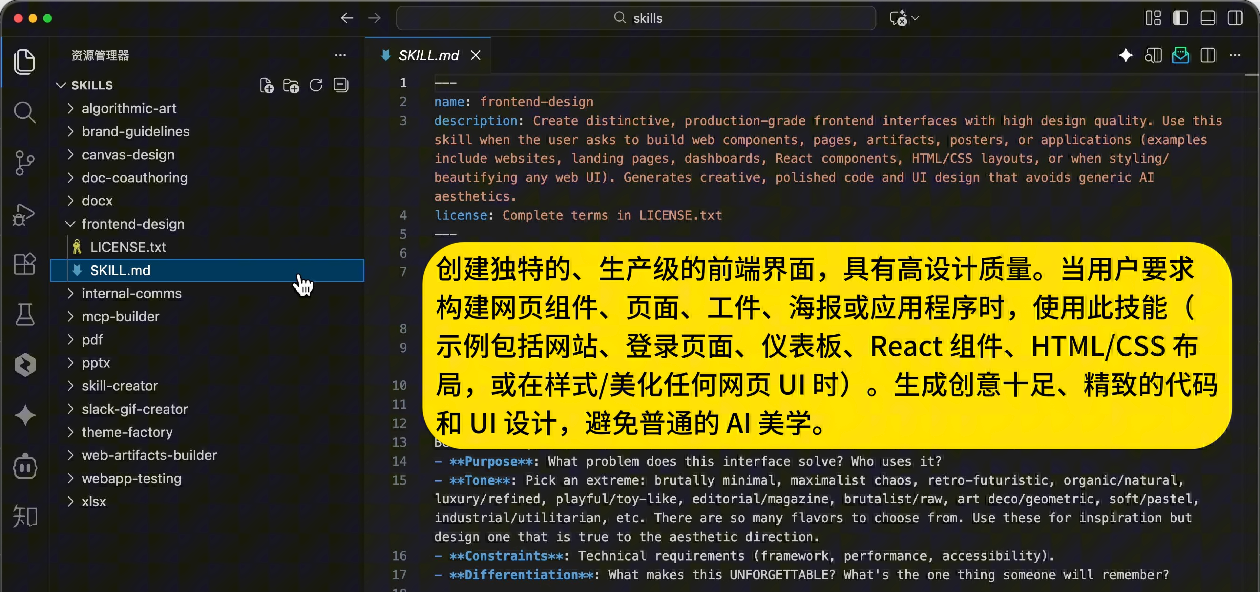This screenshot has height=592, width=1260.
Task: Collapse the frontend-design folder
Action: (x=133, y=224)
